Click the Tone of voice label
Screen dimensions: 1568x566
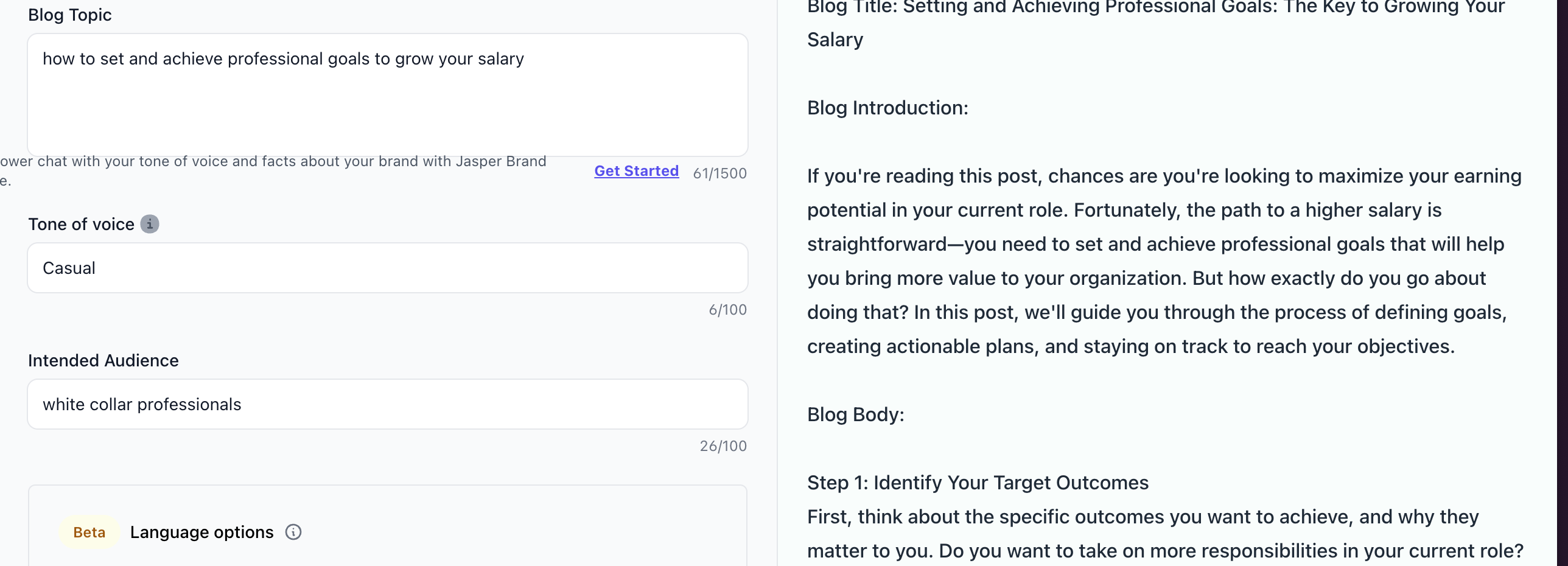tap(81, 224)
